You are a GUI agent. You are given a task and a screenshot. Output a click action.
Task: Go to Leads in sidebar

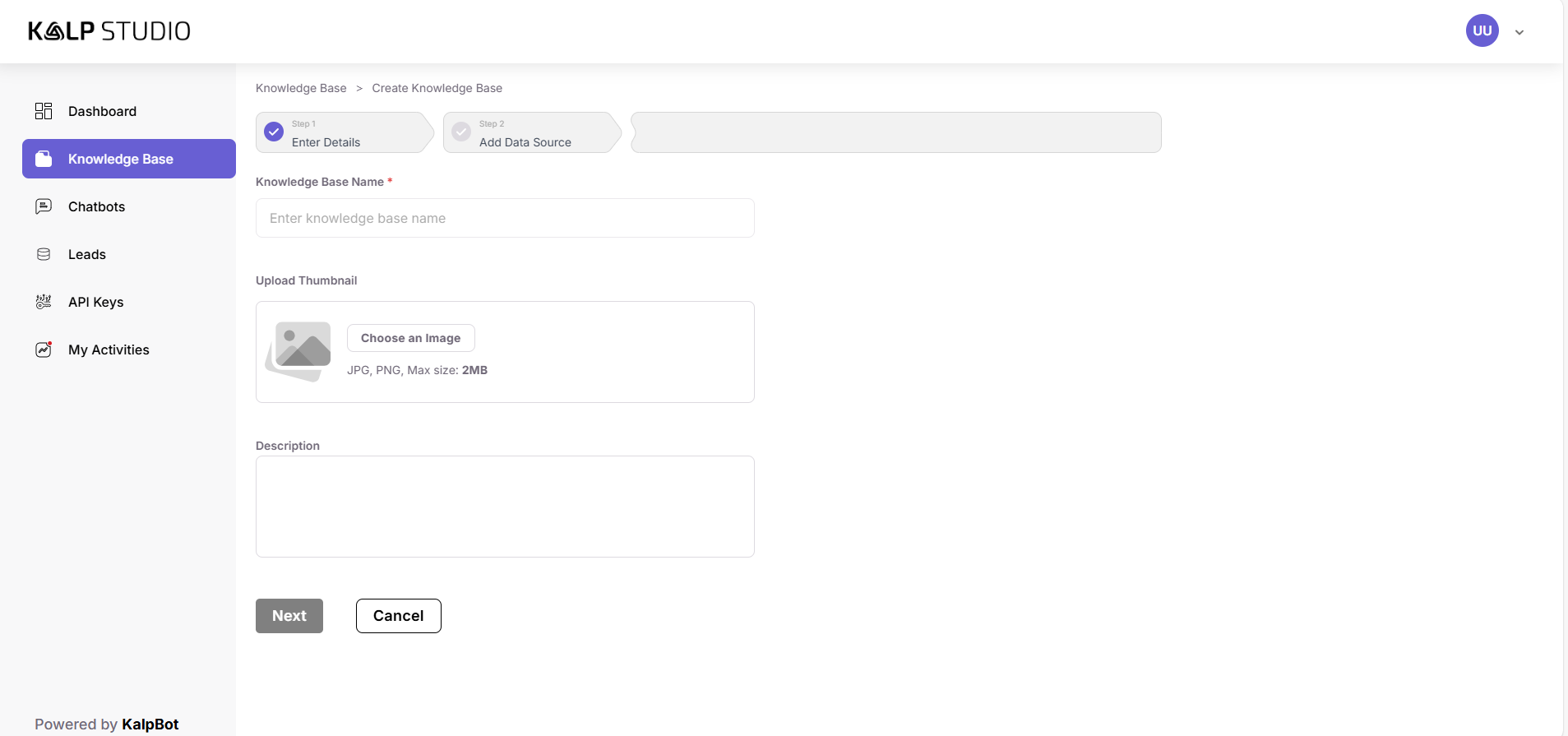86,254
